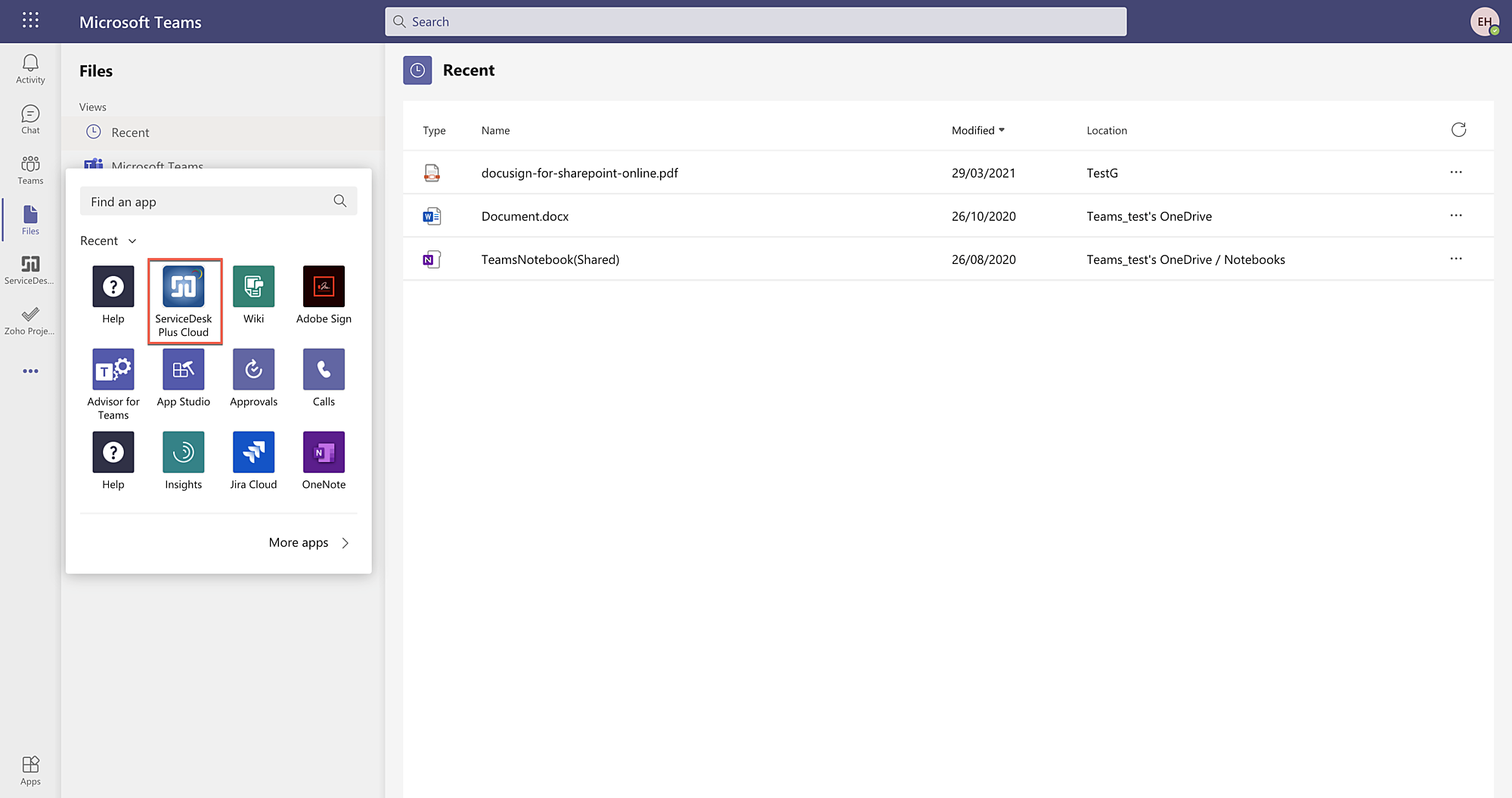Click the Search box at top
The width and height of the screenshot is (1512, 798).
756,22
